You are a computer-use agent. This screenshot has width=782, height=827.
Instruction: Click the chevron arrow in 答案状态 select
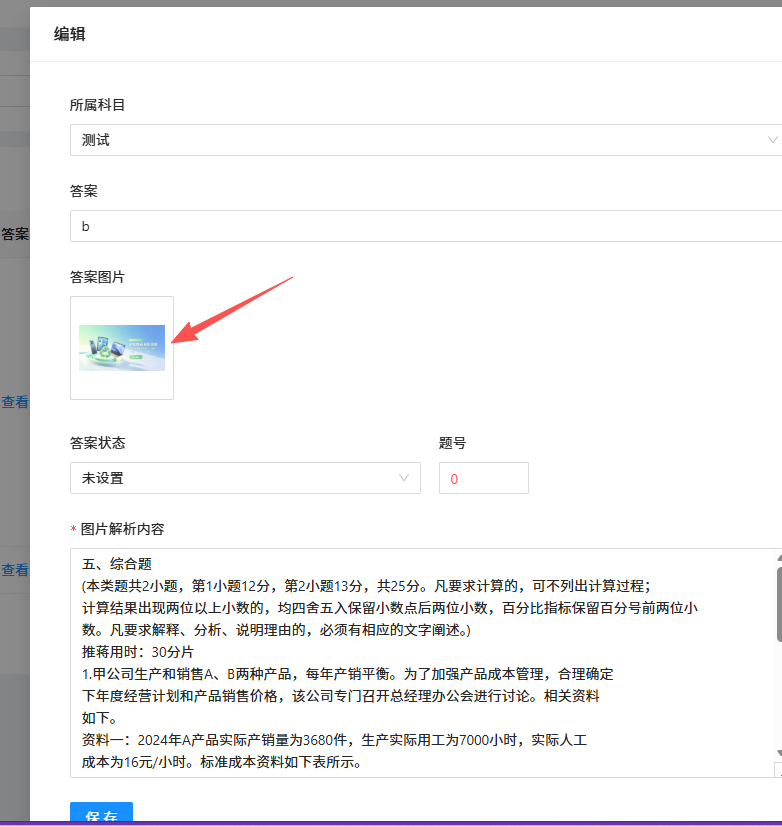click(404, 478)
